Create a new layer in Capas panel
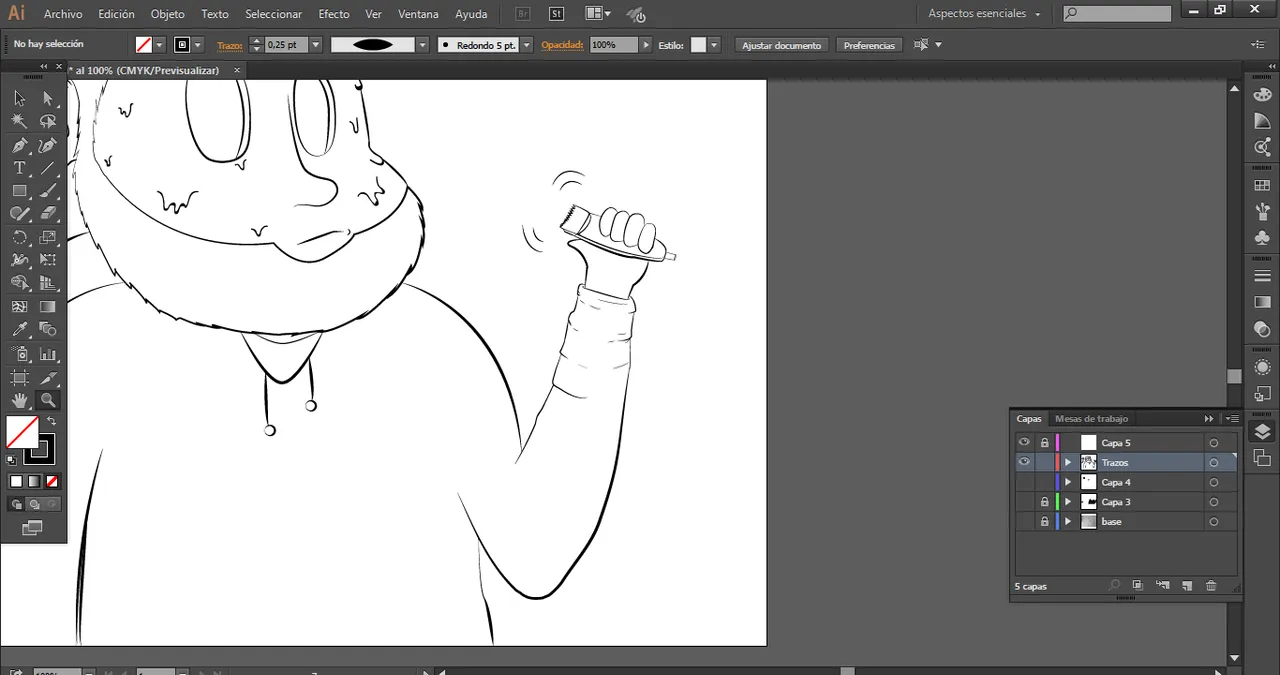The width and height of the screenshot is (1280, 675). click(x=1187, y=586)
